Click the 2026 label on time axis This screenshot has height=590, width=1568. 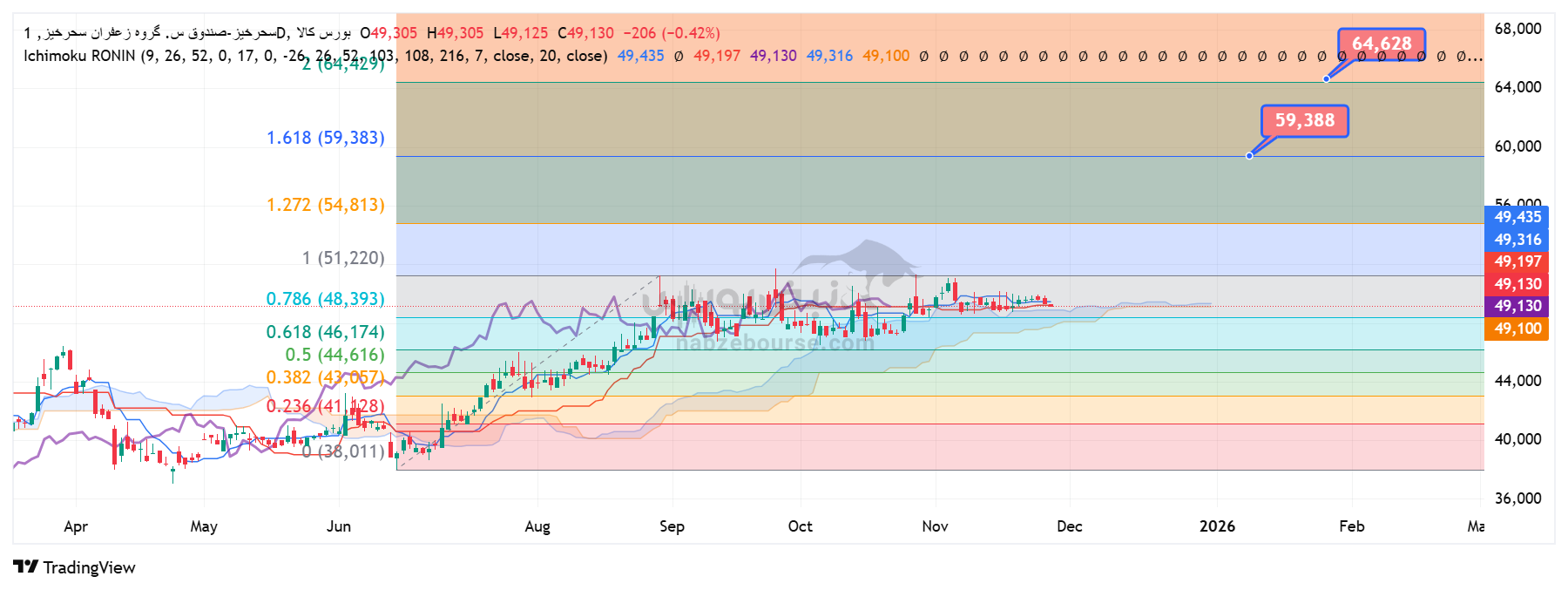click(x=1217, y=526)
